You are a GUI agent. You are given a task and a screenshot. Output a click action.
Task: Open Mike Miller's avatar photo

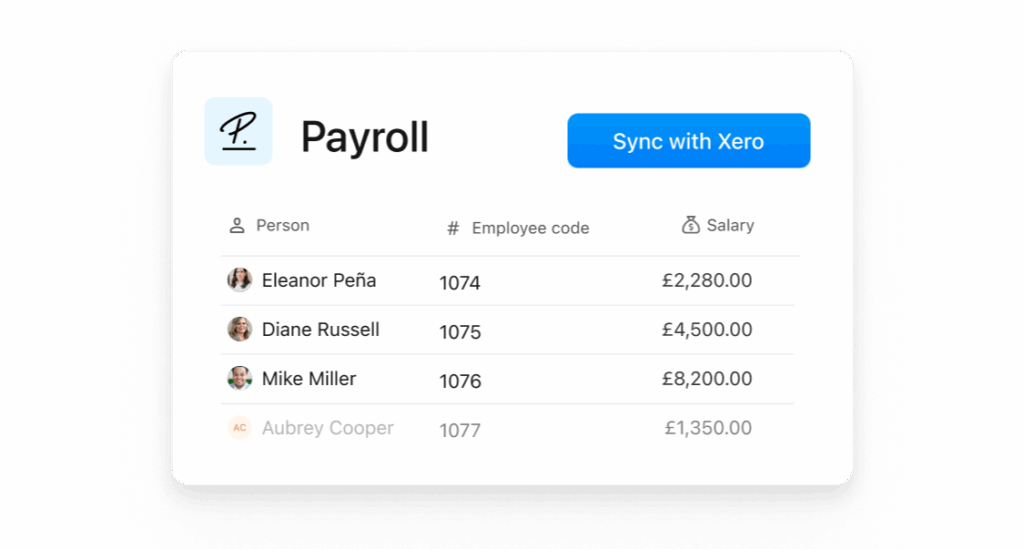coord(240,378)
